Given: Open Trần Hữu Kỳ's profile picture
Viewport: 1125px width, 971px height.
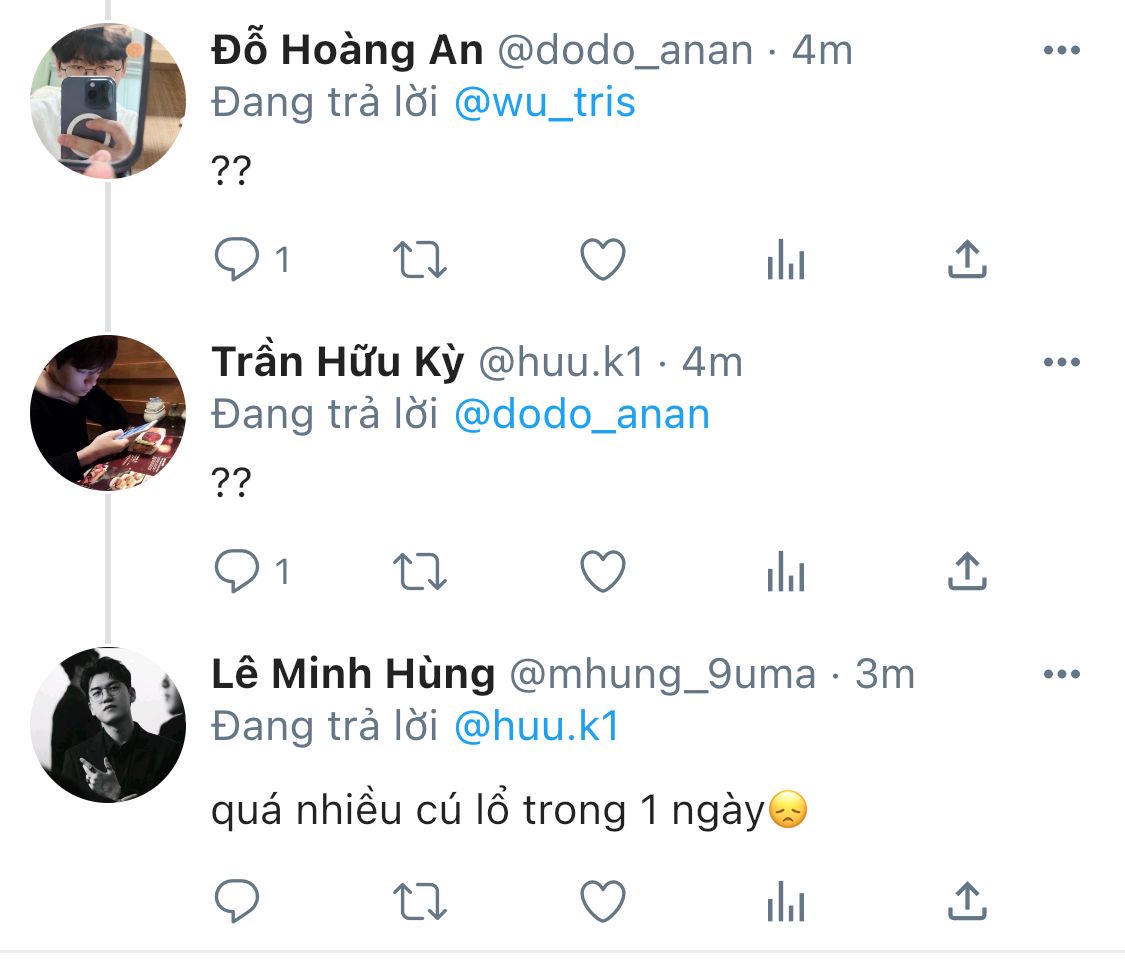Looking at the screenshot, I should click(108, 413).
